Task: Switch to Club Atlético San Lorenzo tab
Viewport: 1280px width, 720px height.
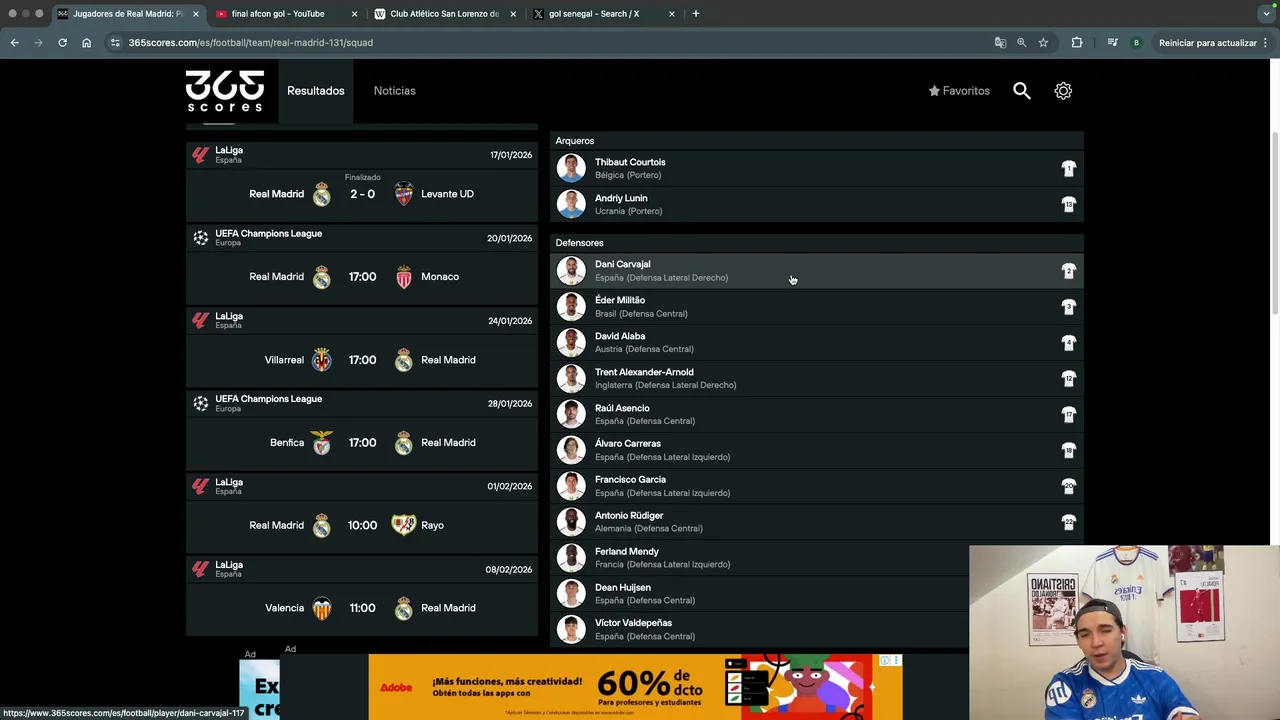Action: pyautogui.click(x=444, y=14)
